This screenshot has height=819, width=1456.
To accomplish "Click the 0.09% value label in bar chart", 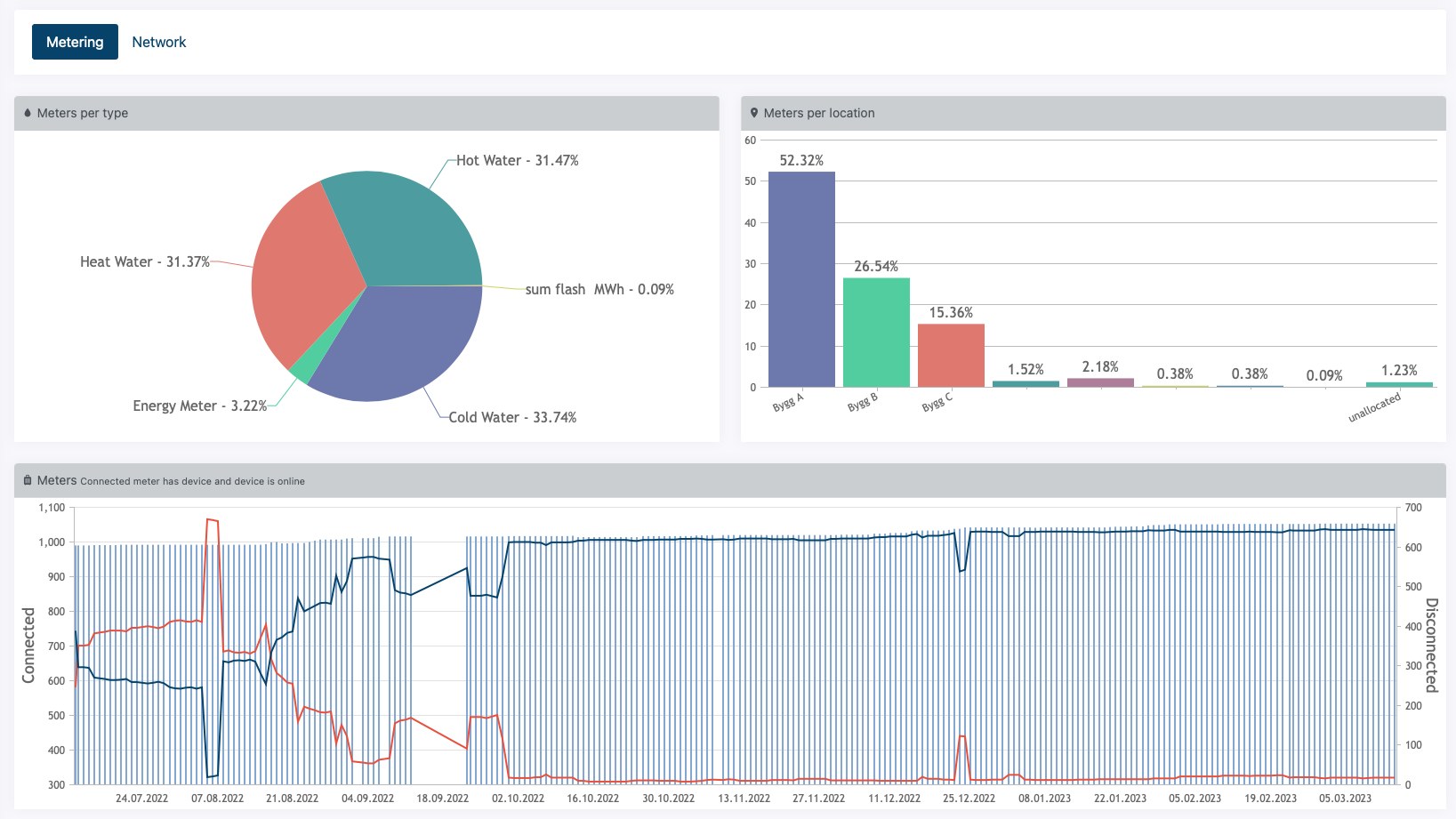I will (x=1324, y=375).
